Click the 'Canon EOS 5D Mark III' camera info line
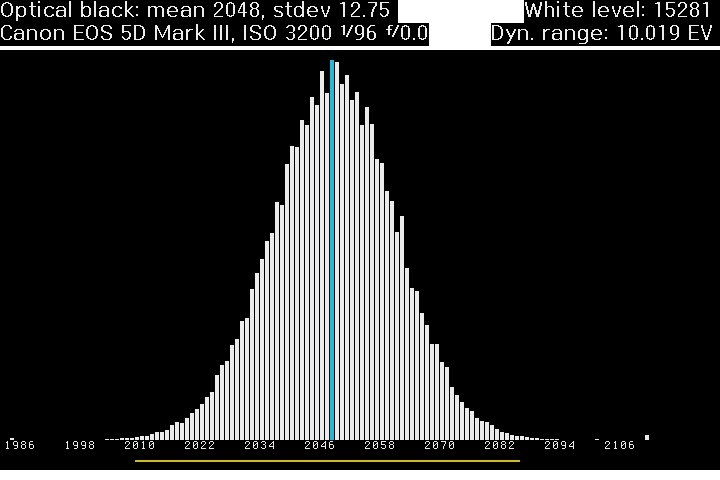 point(214,34)
